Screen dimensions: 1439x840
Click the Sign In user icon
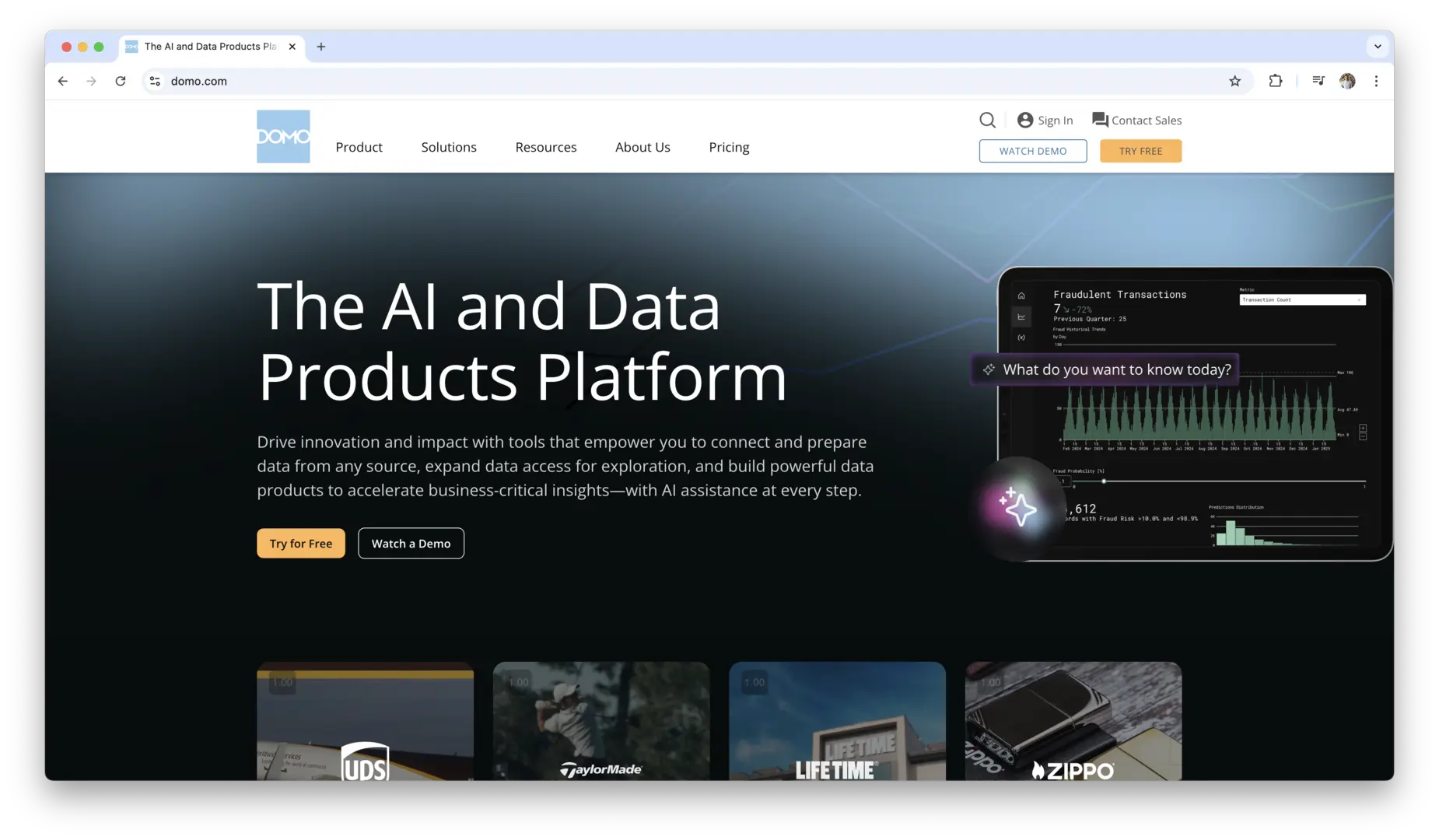point(1025,120)
